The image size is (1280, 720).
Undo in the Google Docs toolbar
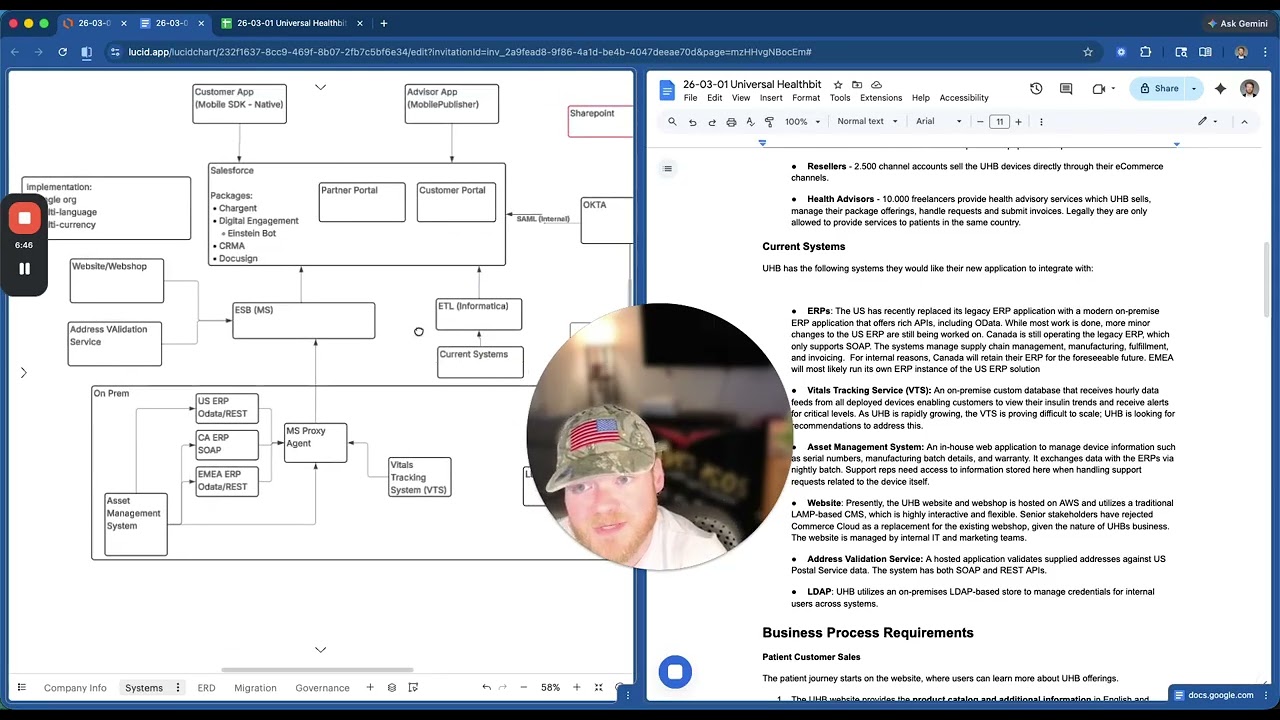point(692,122)
